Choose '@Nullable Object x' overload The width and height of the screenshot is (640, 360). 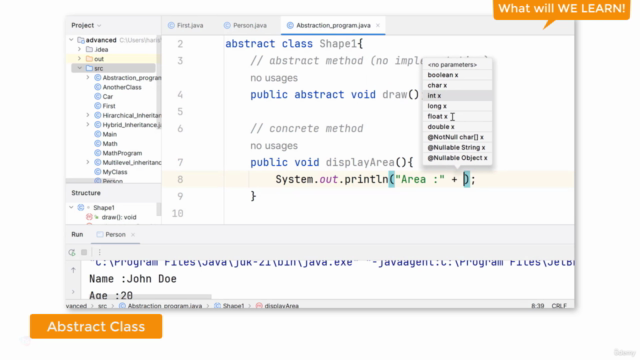click(x=457, y=158)
